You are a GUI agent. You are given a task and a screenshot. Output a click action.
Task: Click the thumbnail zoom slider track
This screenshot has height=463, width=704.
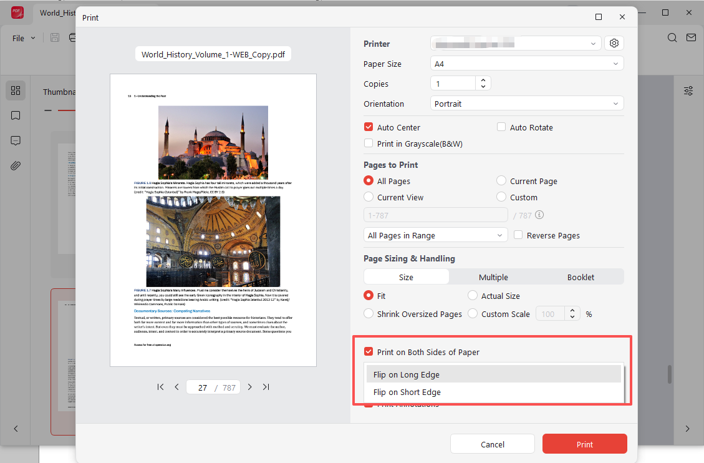tap(66, 110)
